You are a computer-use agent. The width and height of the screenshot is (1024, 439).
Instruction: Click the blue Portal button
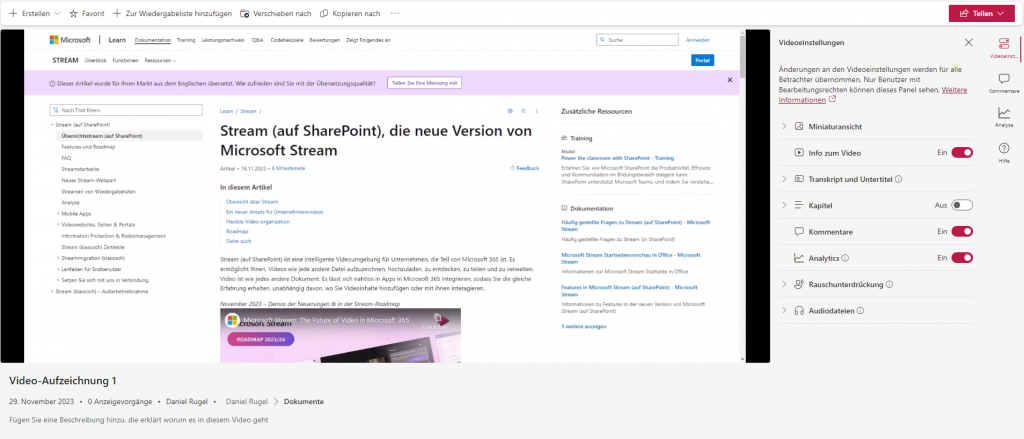click(702, 60)
